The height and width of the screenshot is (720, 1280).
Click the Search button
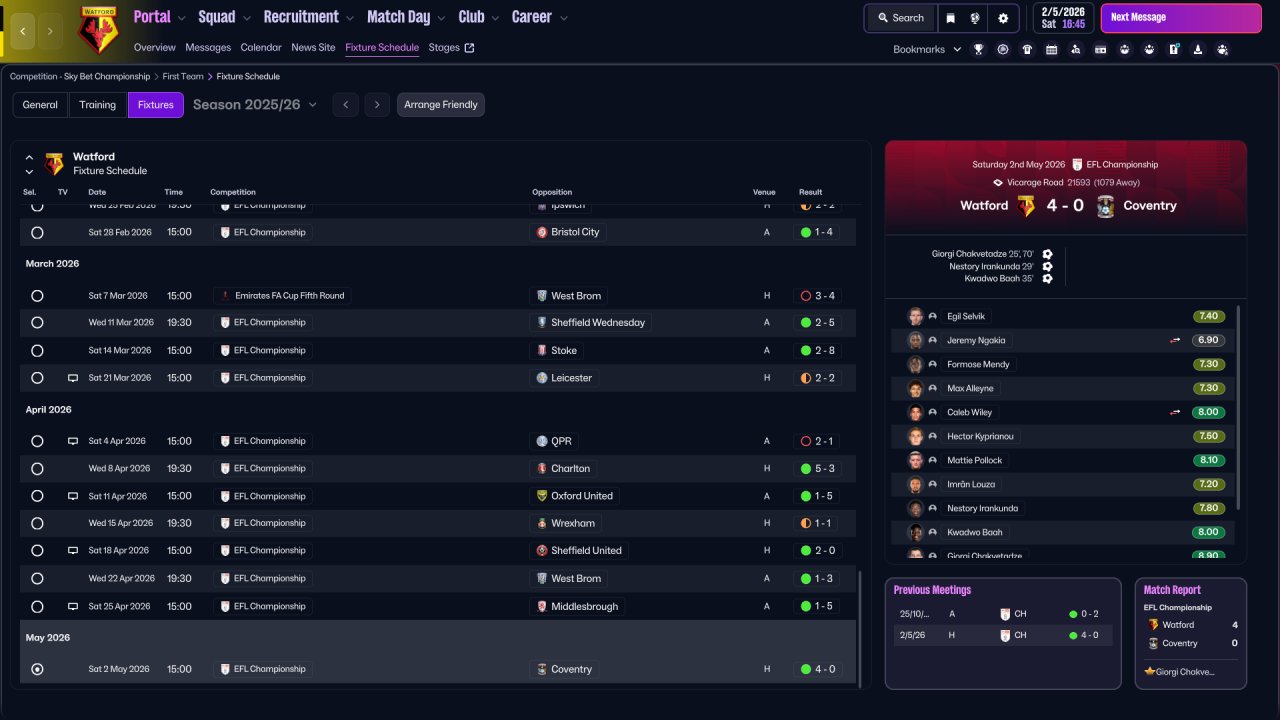[x=900, y=18]
